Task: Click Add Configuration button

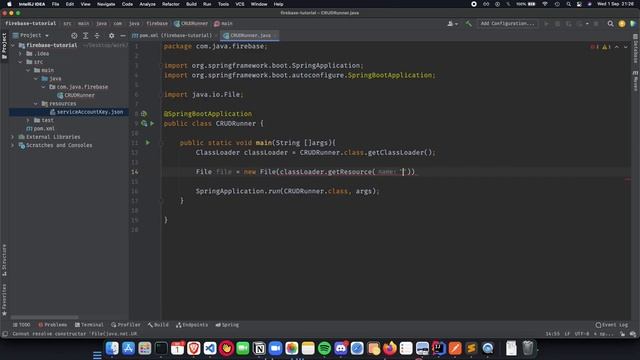Action: [x=507, y=24]
